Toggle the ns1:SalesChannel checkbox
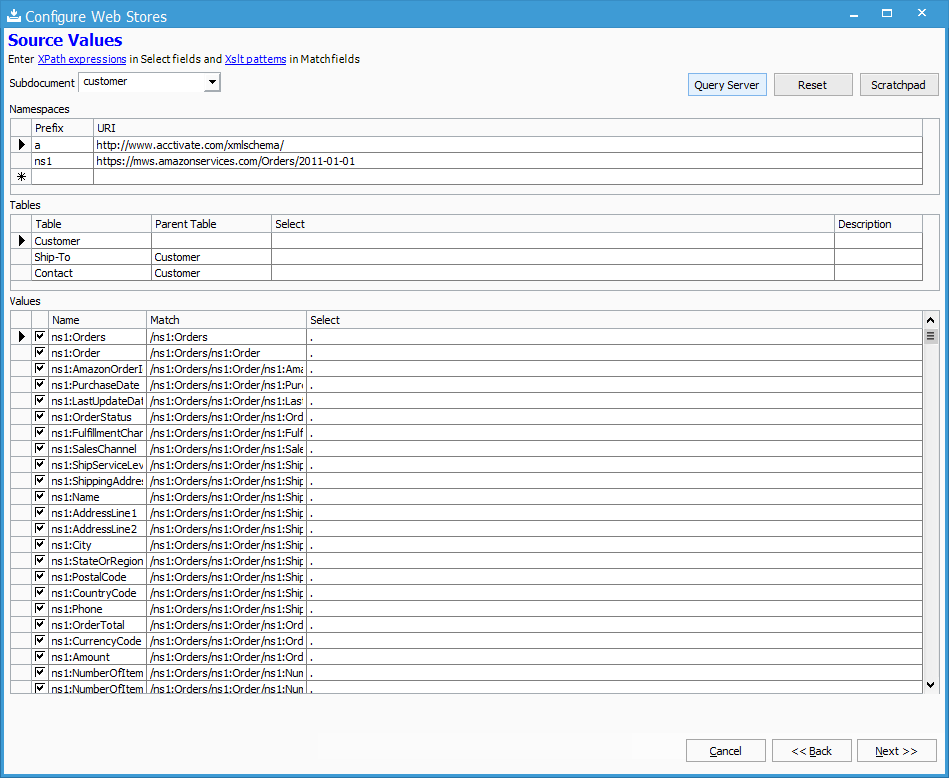Image resolution: width=949 pixels, height=778 pixels. point(40,449)
